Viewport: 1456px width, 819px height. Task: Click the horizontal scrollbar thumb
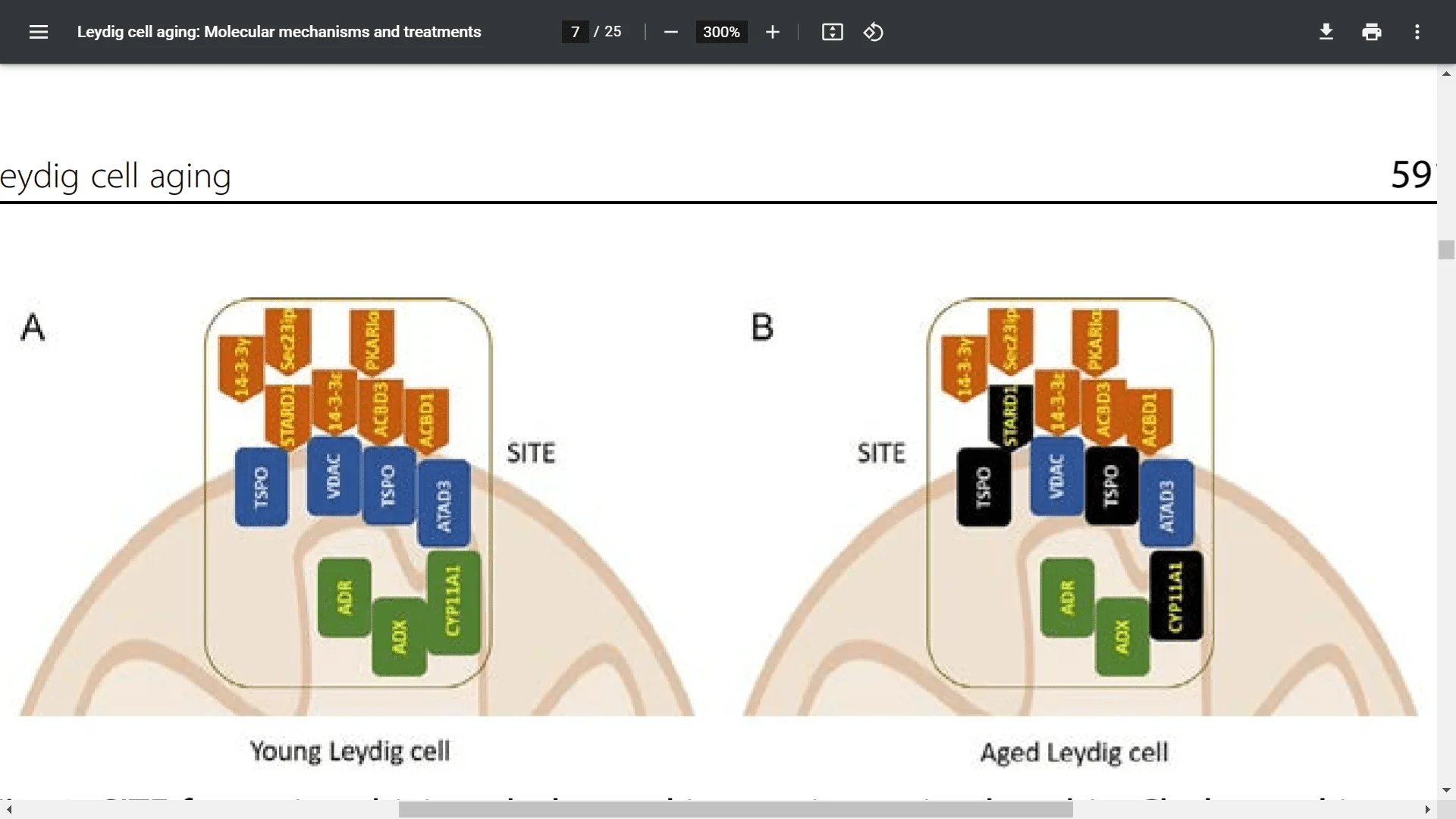[736, 809]
